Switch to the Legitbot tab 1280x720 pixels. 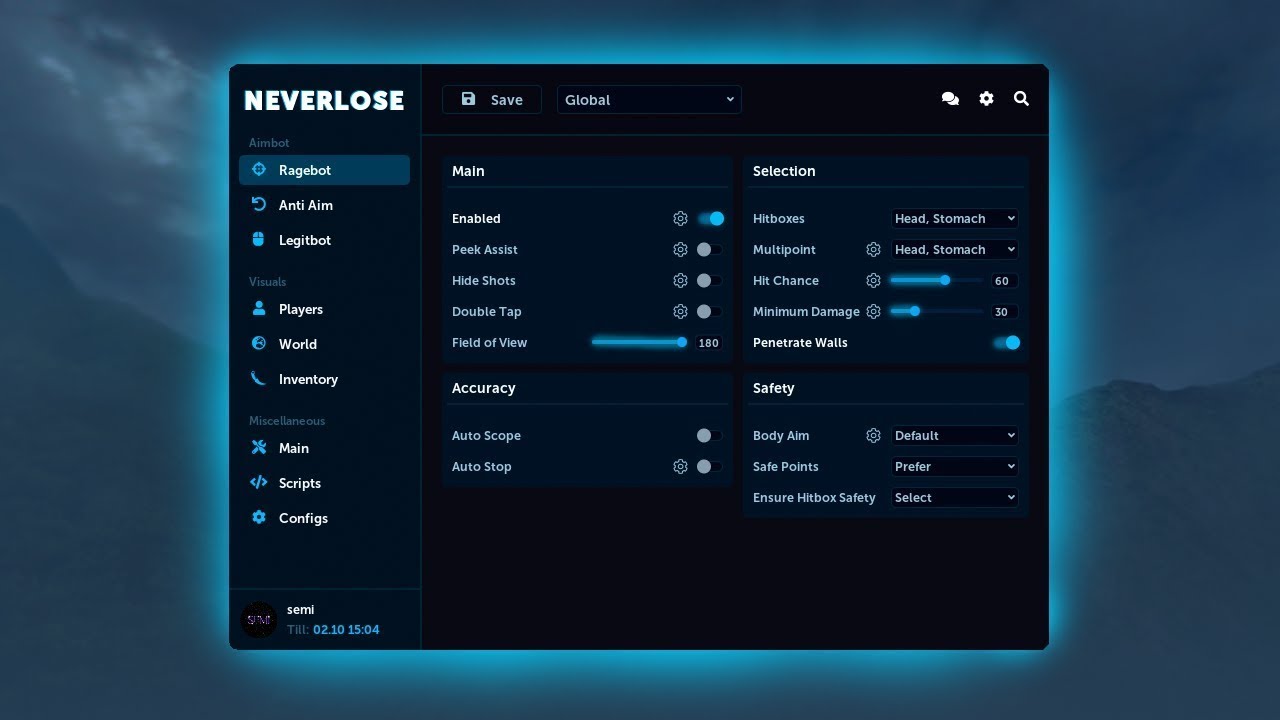(324, 240)
